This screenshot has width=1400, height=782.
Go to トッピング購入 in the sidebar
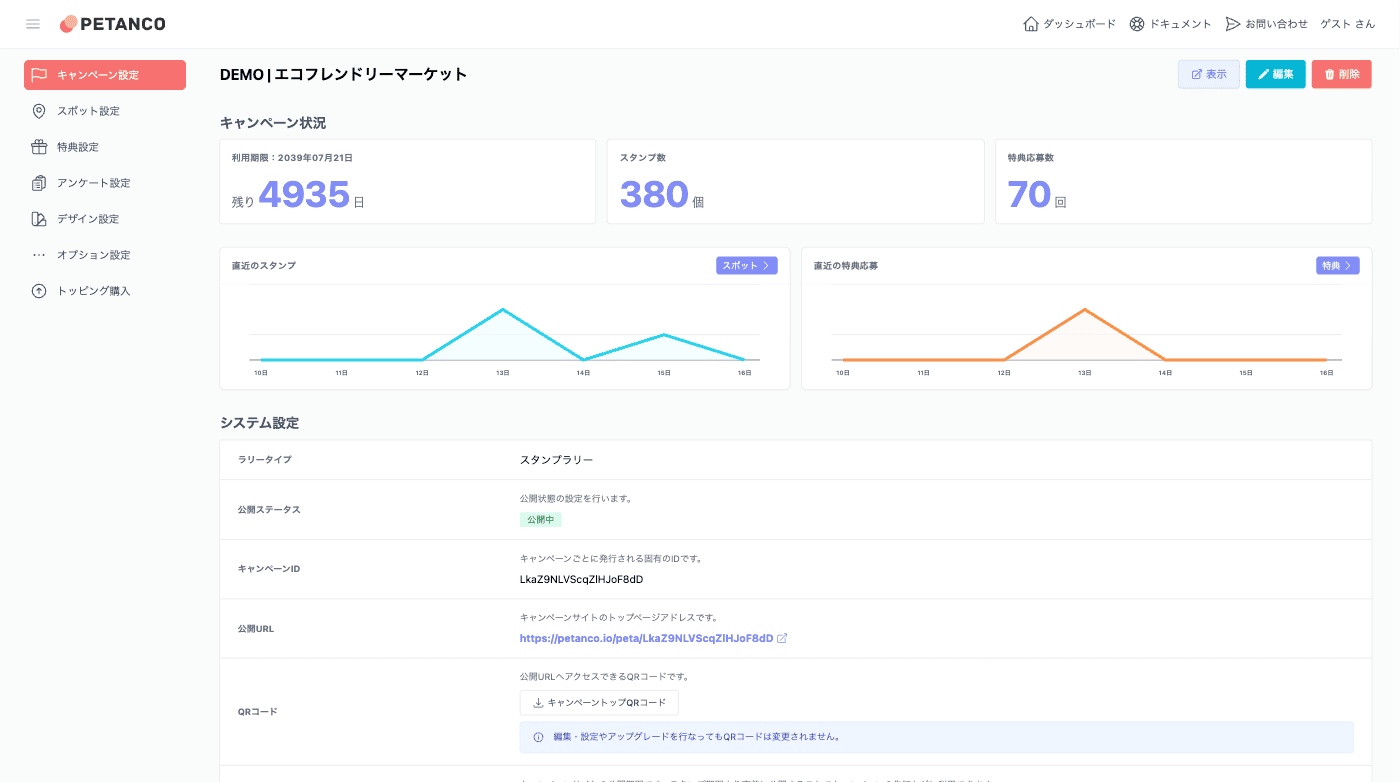tap(93, 291)
